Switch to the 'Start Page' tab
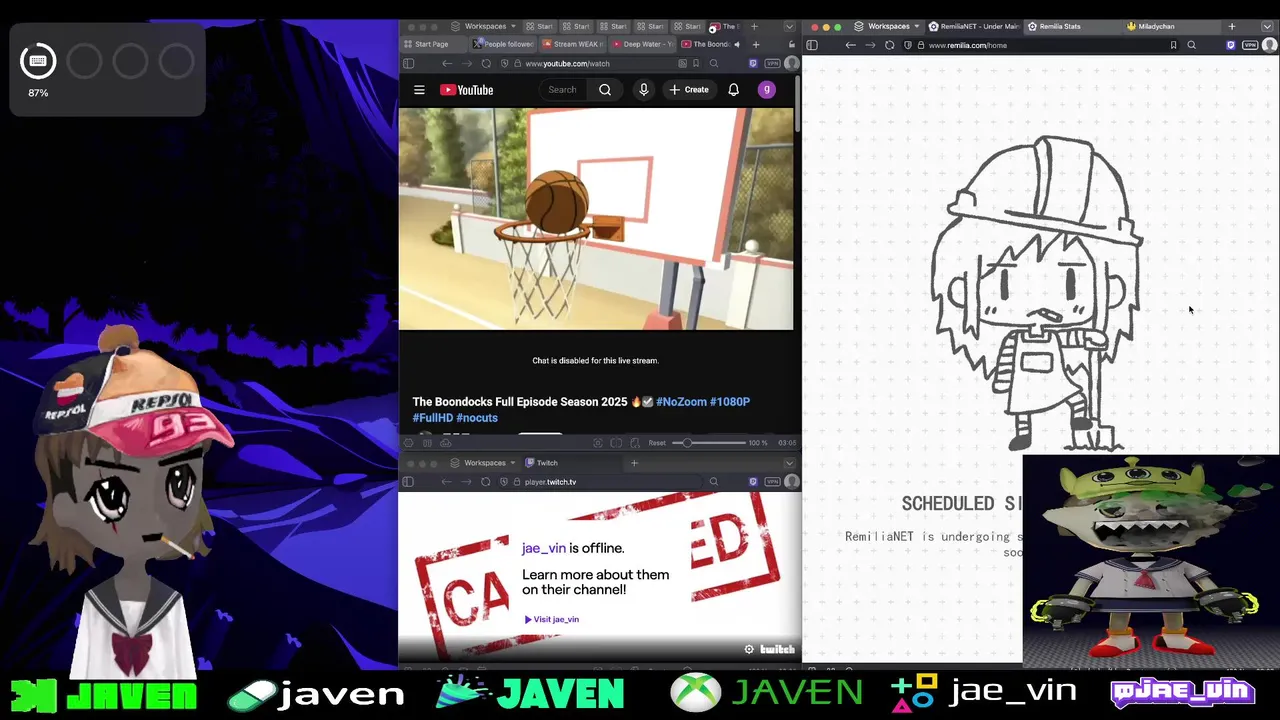The width and height of the screenshot is (1280, 720). click(x=432, y=44)
